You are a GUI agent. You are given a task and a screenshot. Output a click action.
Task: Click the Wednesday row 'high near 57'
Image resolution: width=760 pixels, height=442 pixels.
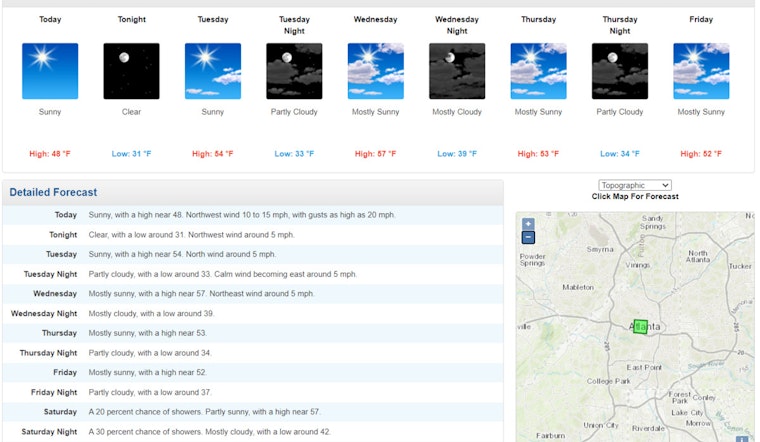click(253, 294)
